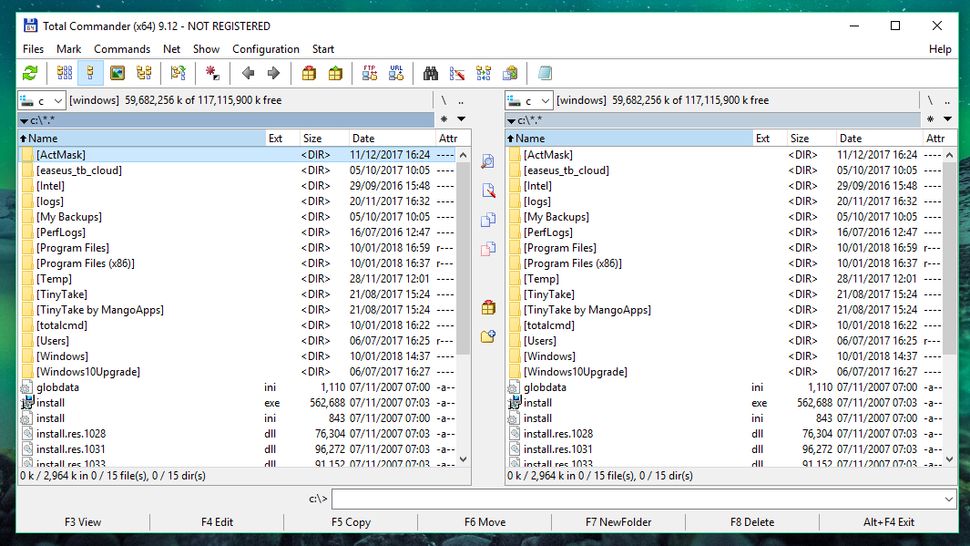Click the New folder icon between panels
Screen dimensions: 970x546
pos(488,336)
